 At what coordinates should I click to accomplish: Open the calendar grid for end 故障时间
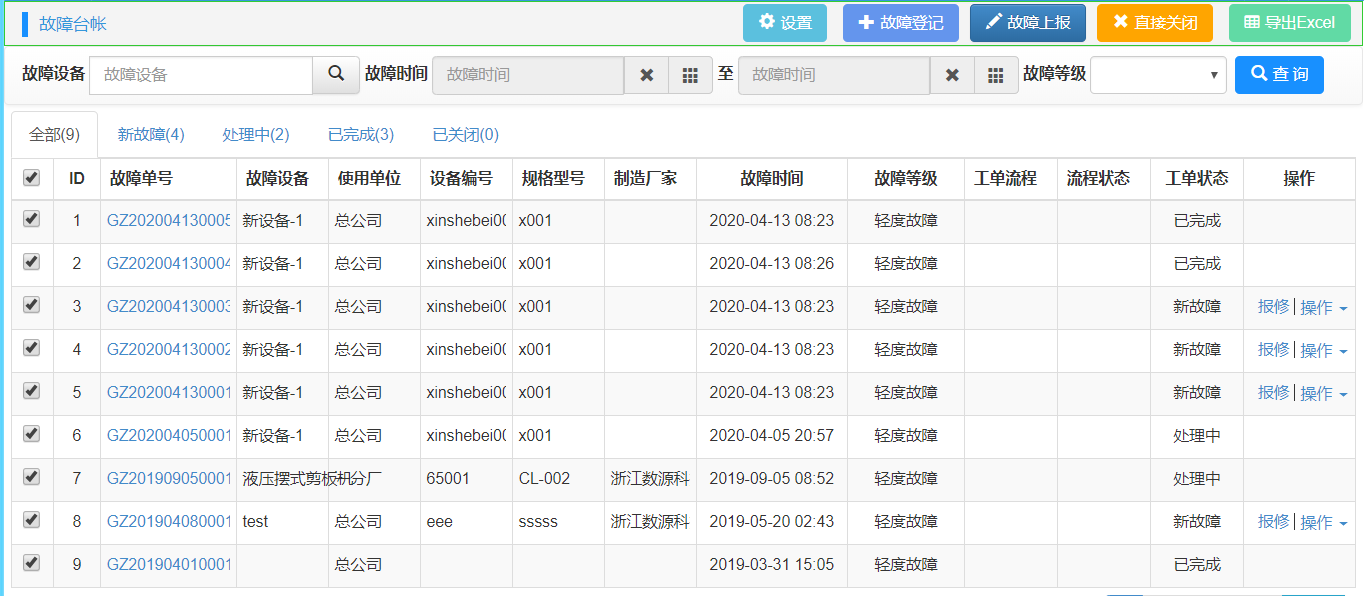tap(995, 75)
